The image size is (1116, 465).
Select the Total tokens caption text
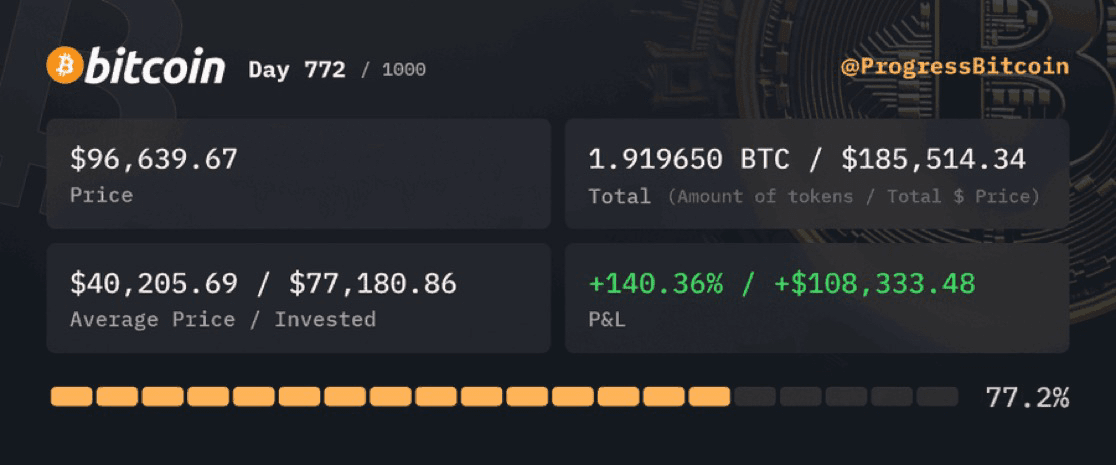tap(814, 197)
